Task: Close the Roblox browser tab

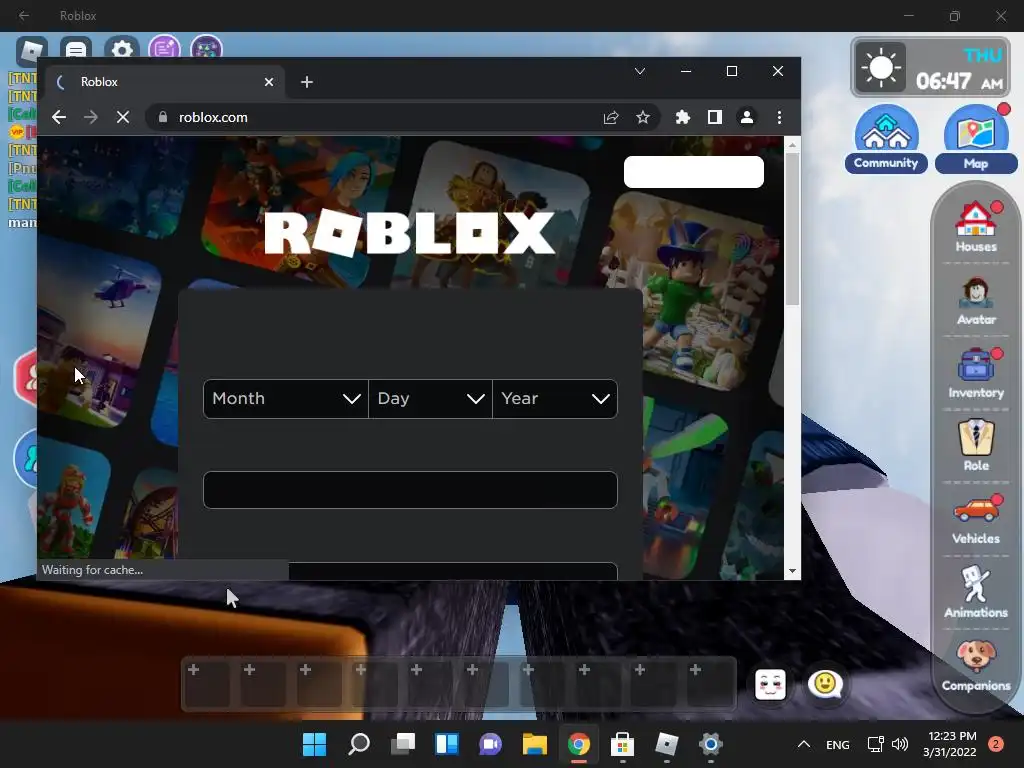Action: pos(269,82)
